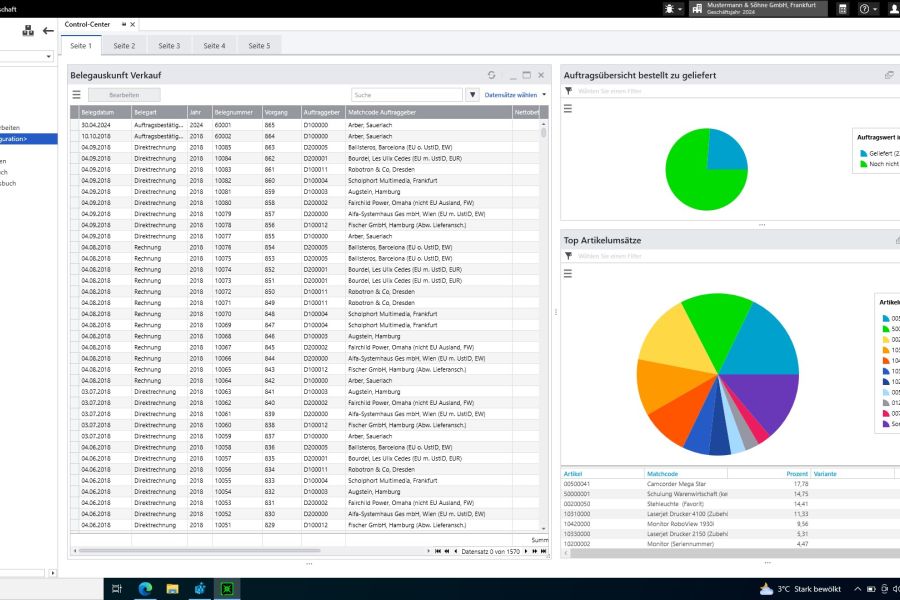The image size is (900, 600).
Task: Go to the previous page of records
Action: pyautogui.click(x=447, y=551)
